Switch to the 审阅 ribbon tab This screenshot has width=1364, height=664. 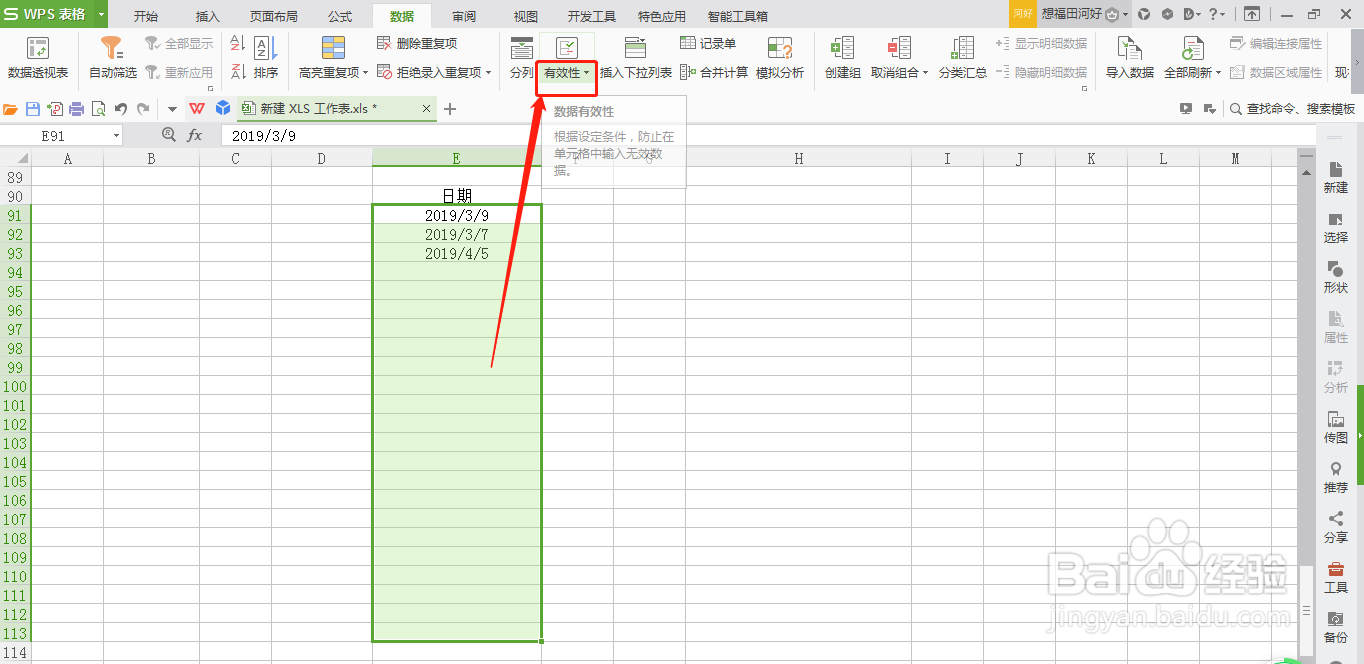coord(464,16)
